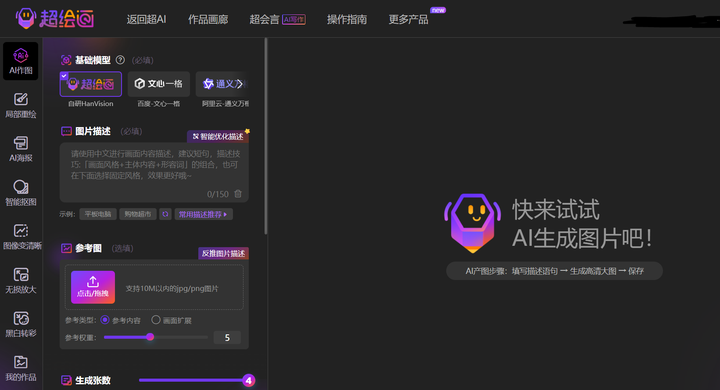Click the 参考权重 slider handle
Screen dimensions: 720x390
150,337
